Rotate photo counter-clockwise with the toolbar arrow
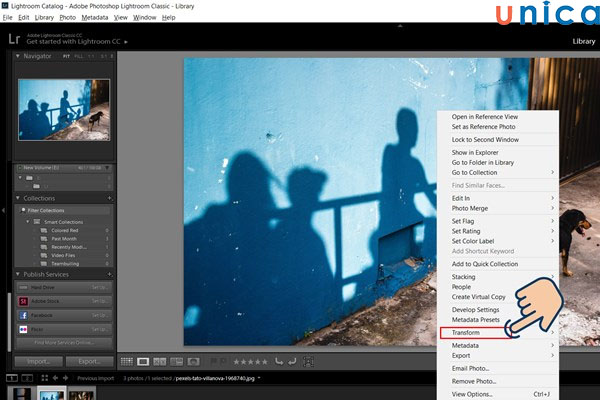The image size is (600, 400). click(x=279, y=361)
